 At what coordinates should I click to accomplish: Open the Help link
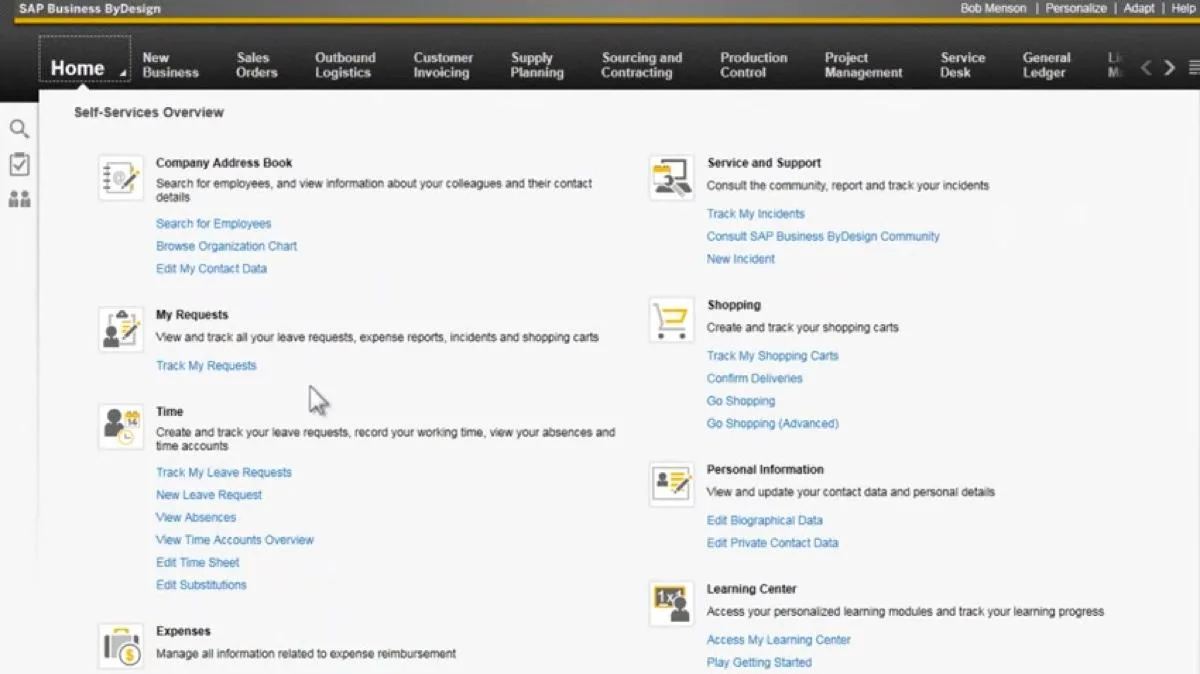pos(1183,8)
